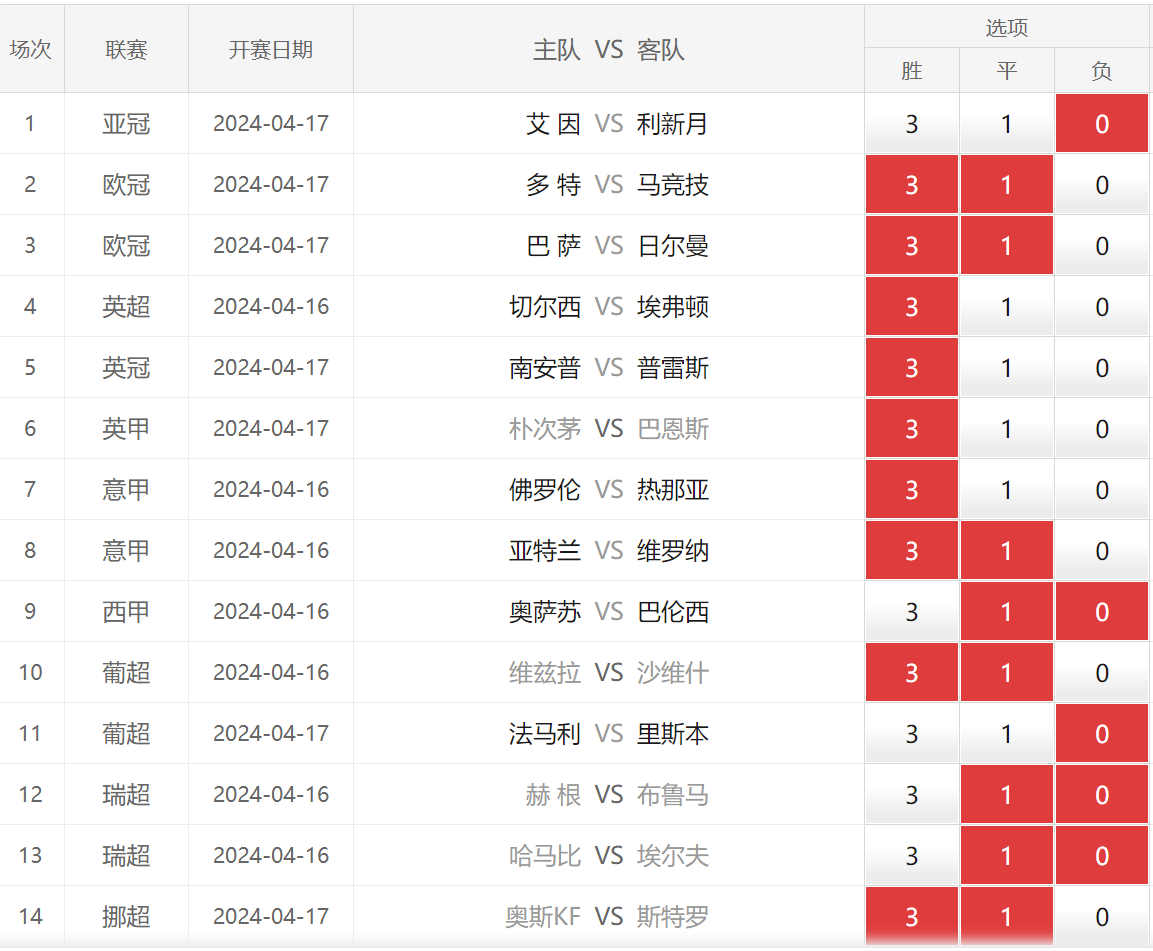Click the 场次 column header
This screenshot has height=951, width=1153.
tap(31, 49)
